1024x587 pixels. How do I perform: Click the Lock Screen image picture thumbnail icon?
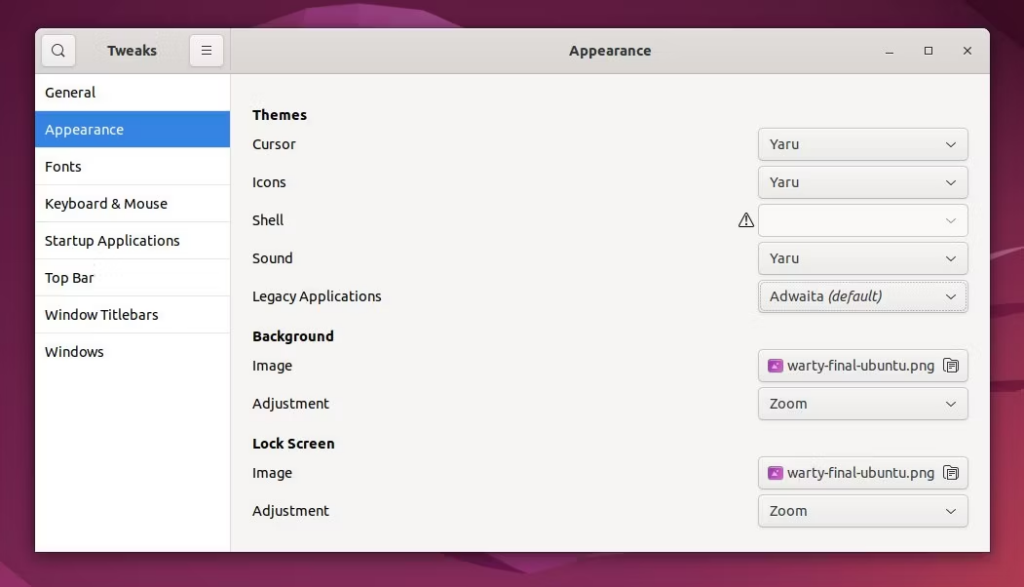pos(775,473)
